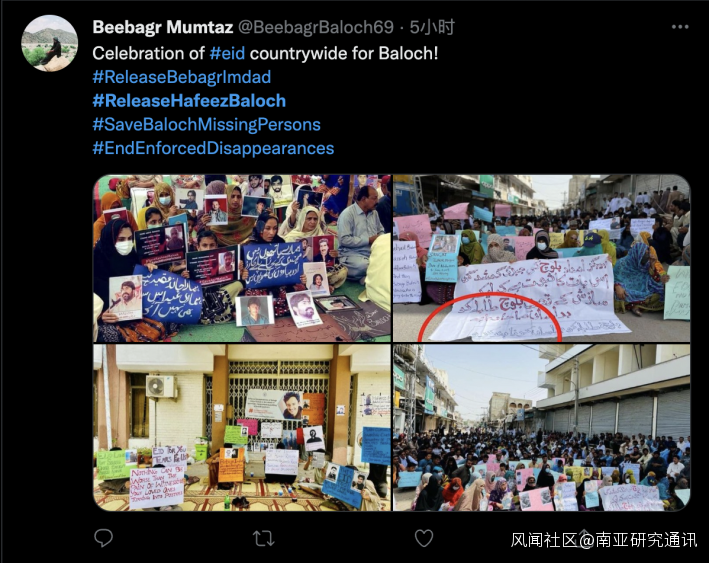This screenshot has height=563, width=710.
Task: Click the tweet text 'Celebration of'
Action: click(x=149, y=53)
